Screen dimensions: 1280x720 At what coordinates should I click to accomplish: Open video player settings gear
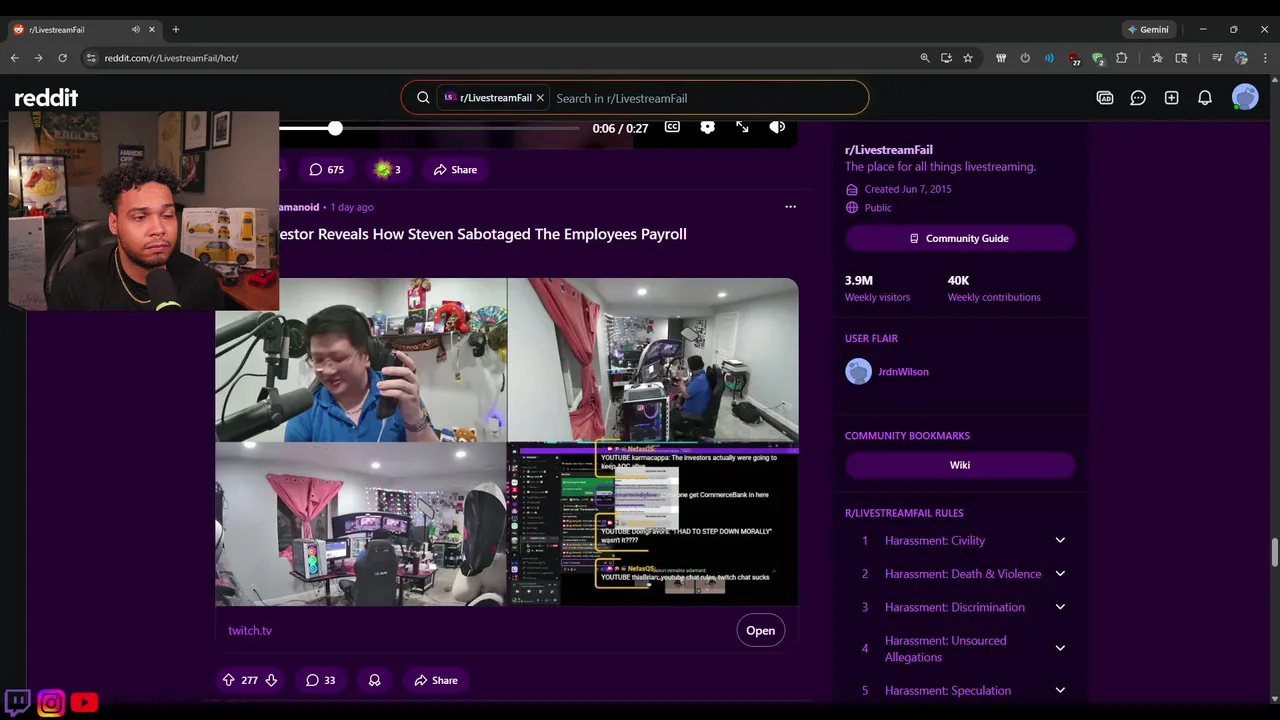click(708, 127)
